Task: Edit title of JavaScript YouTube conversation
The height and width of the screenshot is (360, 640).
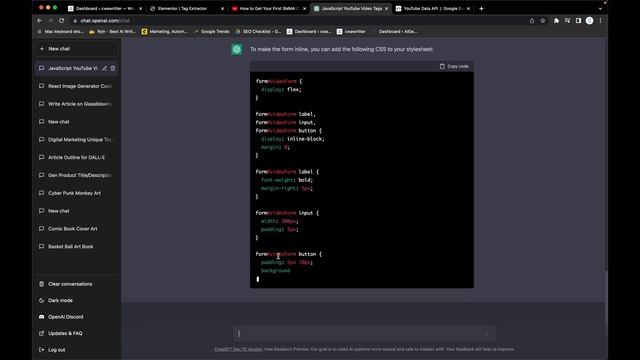Action: tap(104, 68)
